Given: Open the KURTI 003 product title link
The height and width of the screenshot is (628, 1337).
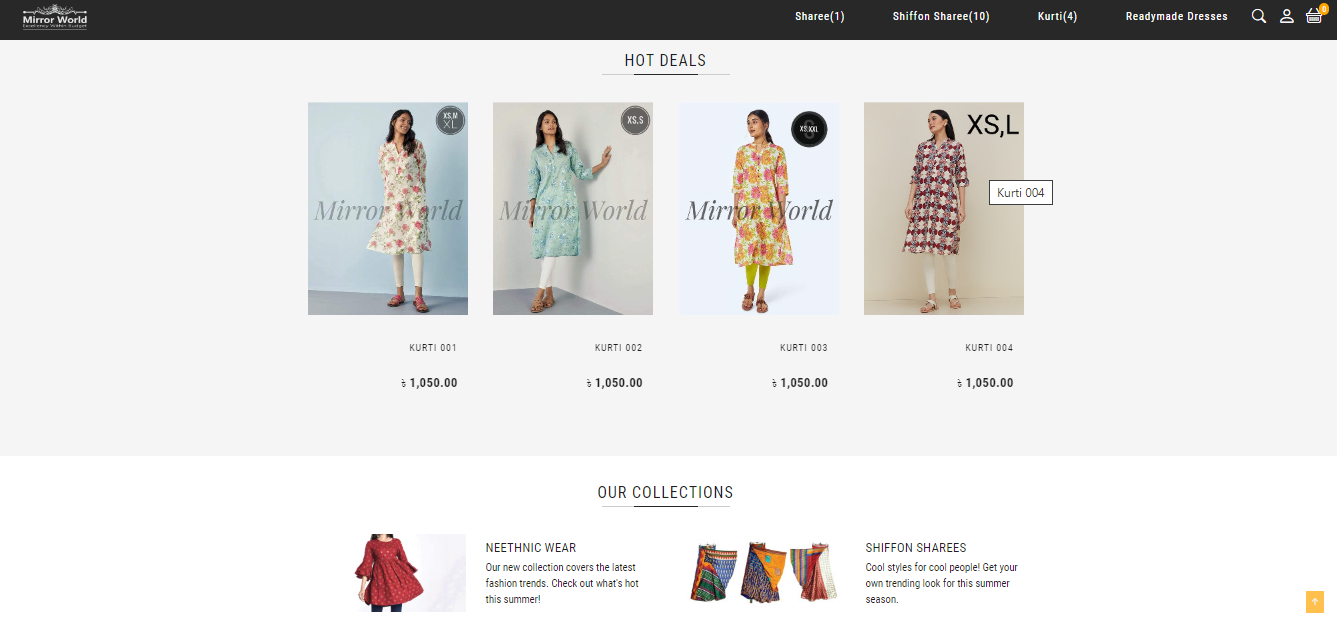Looking at the screenshot, I should pos(804,348).
